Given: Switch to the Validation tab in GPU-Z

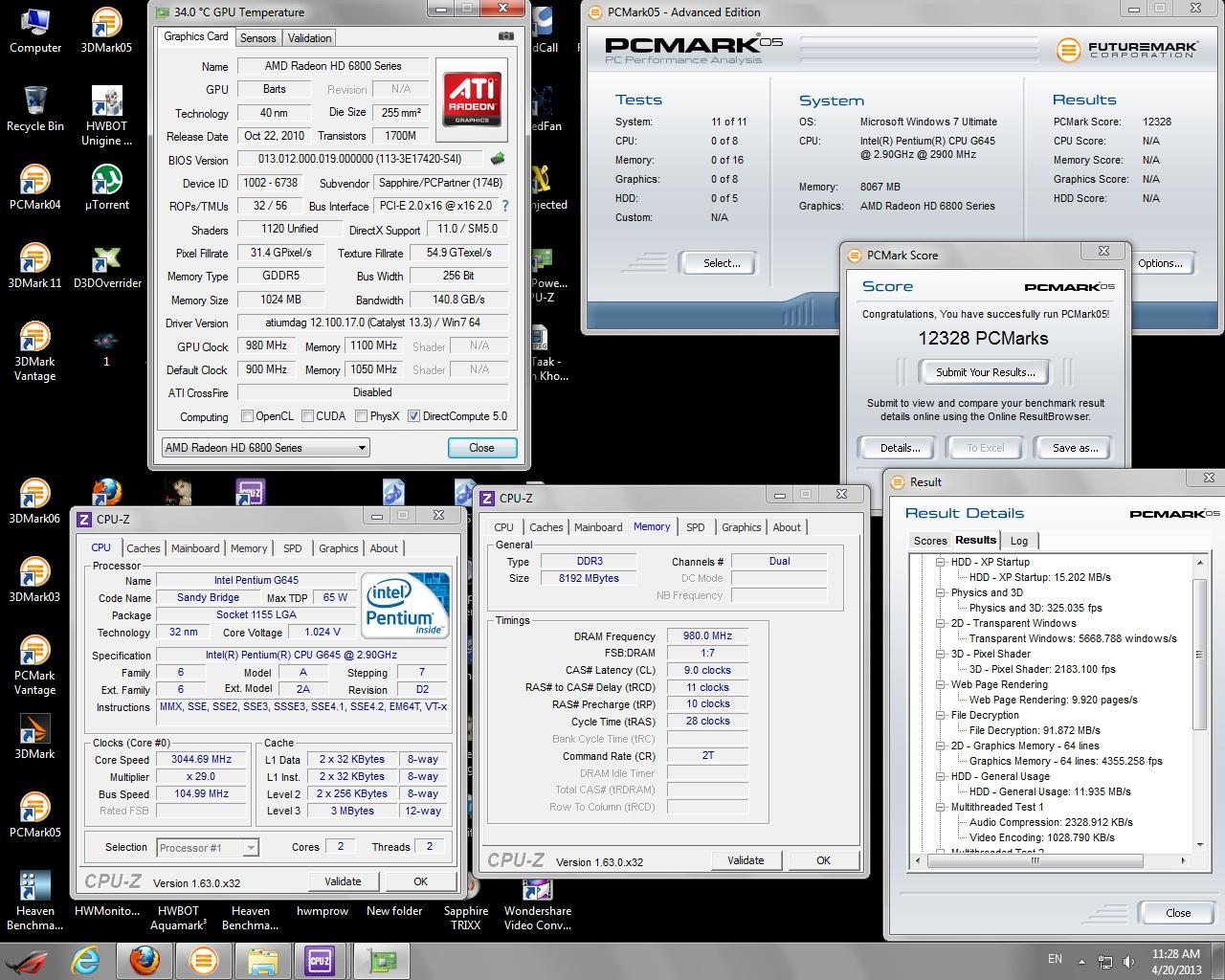Looking at the screenshot, I should click(309, 38).
